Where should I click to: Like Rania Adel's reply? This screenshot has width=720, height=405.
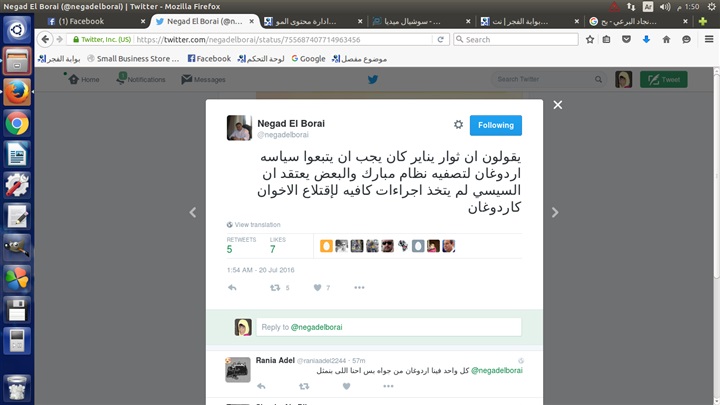coord(346,386)
